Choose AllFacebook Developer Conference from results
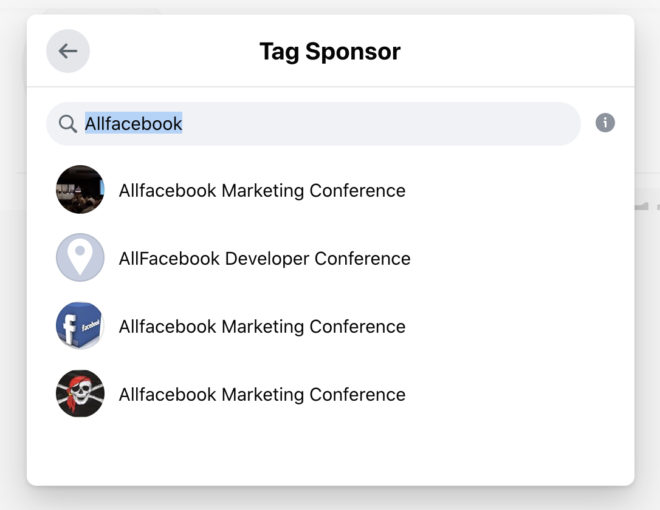The width and height of the screenshot is (660, 510). coord(264,258)
